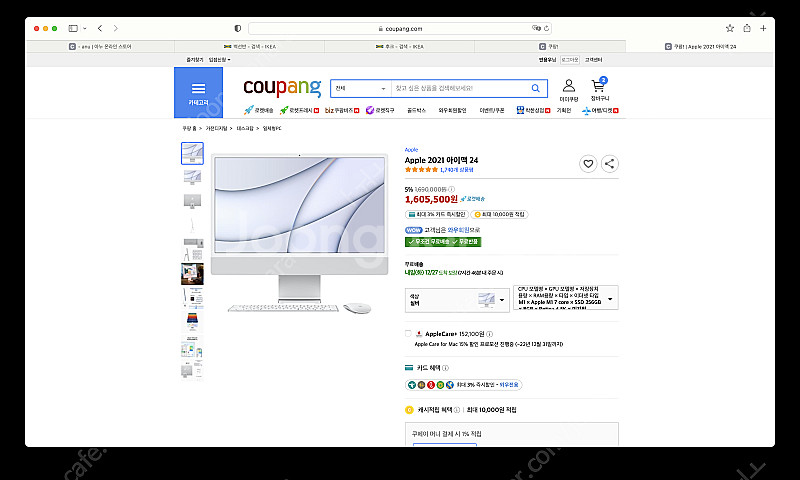The image size is (800, 480).
Task: Open the 1,740 product reviews link
Action: tap(457, 170)
